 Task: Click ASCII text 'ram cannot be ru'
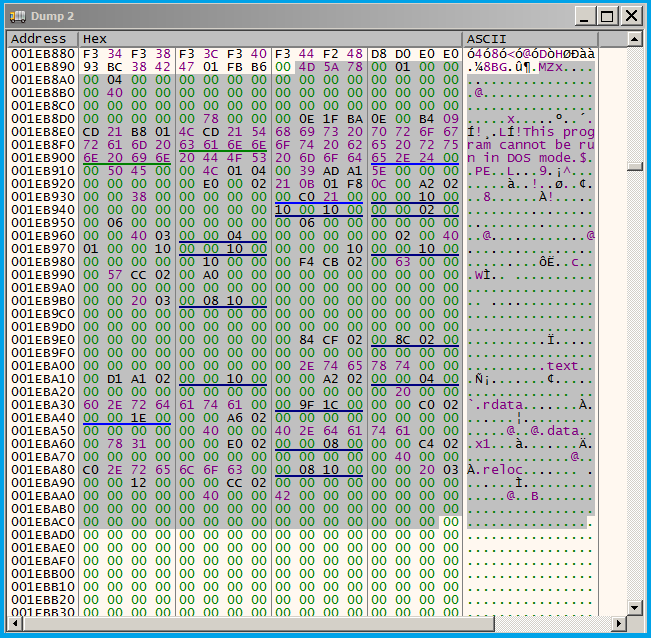(x=530, y=144)
